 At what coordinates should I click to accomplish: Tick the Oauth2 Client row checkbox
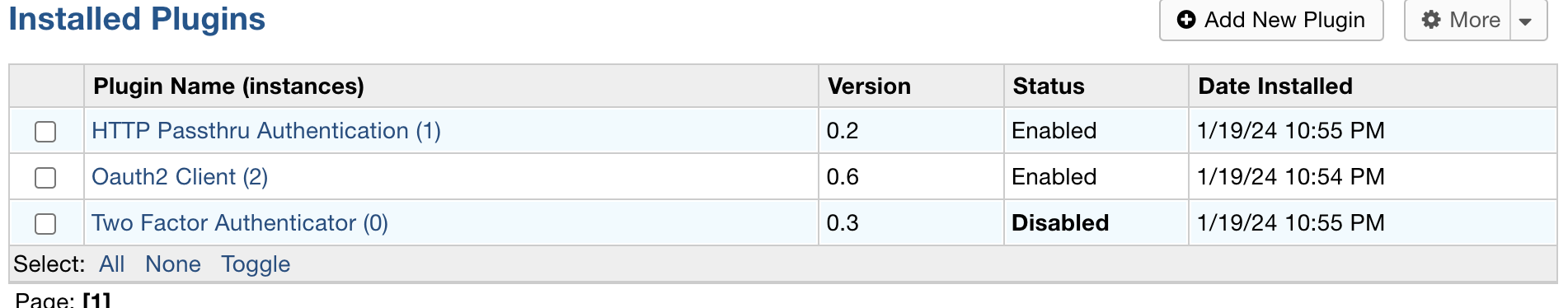(x=45, y=178)
